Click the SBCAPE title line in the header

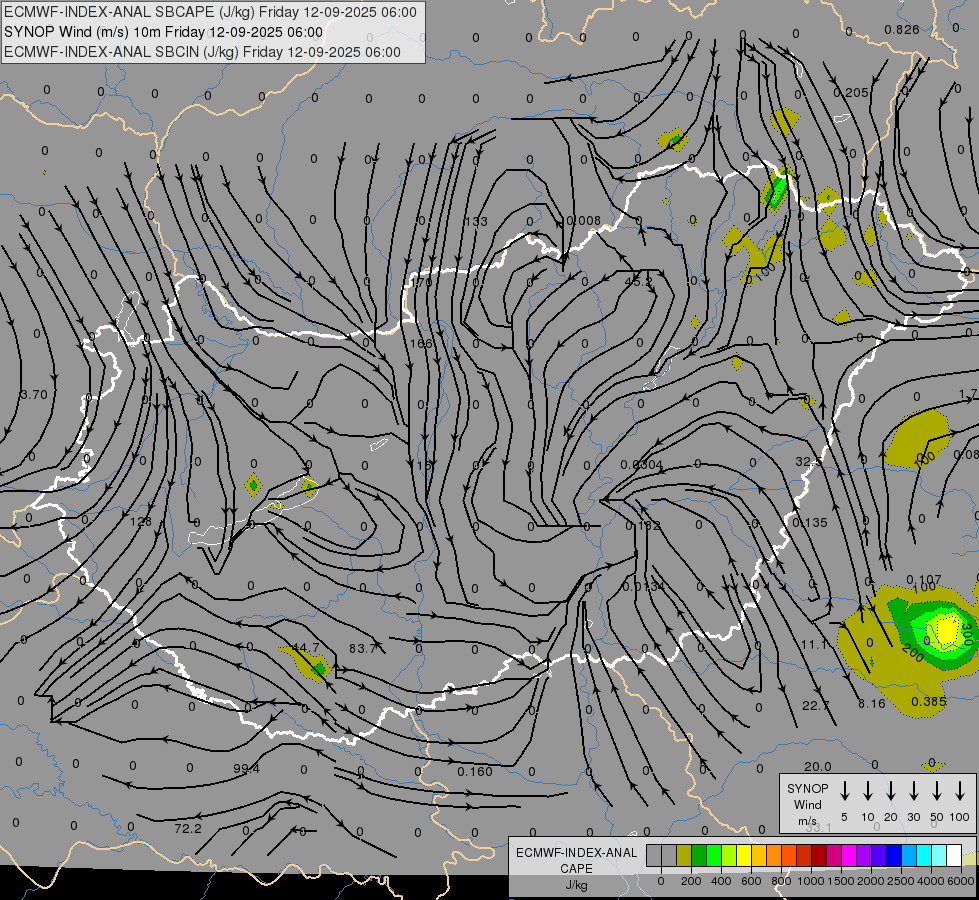(210, 12)
